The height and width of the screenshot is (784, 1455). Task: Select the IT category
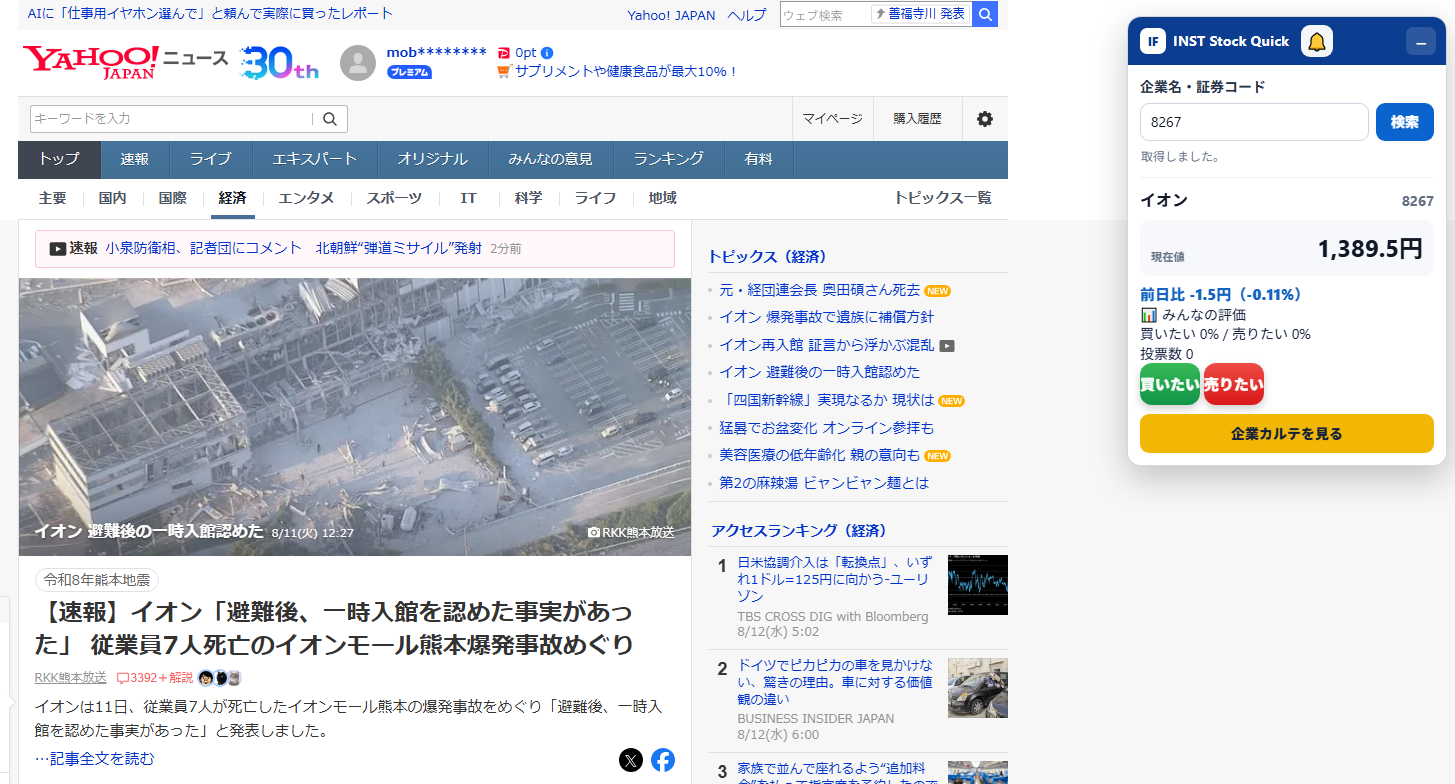tap(468, 198)
